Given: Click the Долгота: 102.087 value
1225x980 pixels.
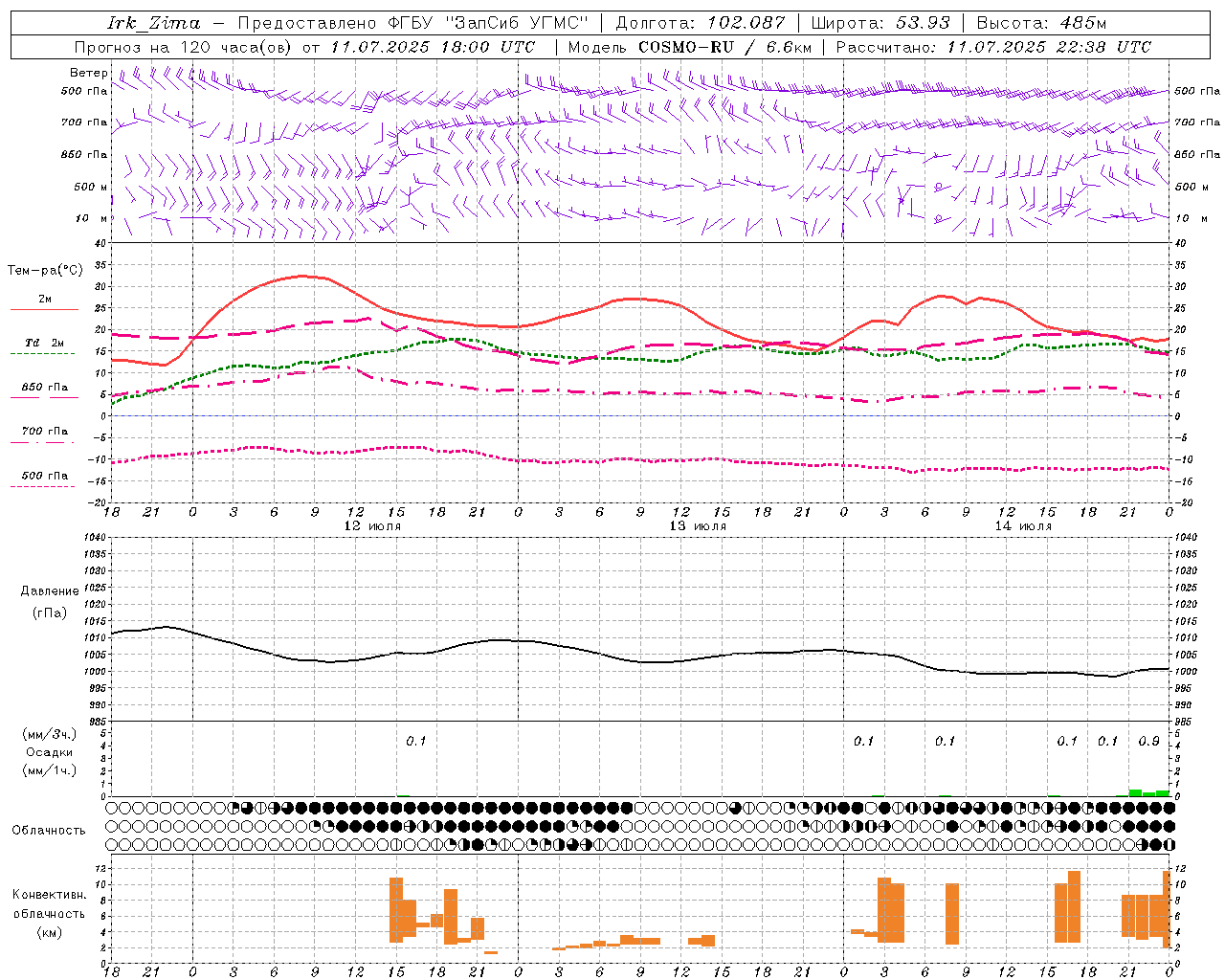Looking at the screenshot, I should click(701, 23).
